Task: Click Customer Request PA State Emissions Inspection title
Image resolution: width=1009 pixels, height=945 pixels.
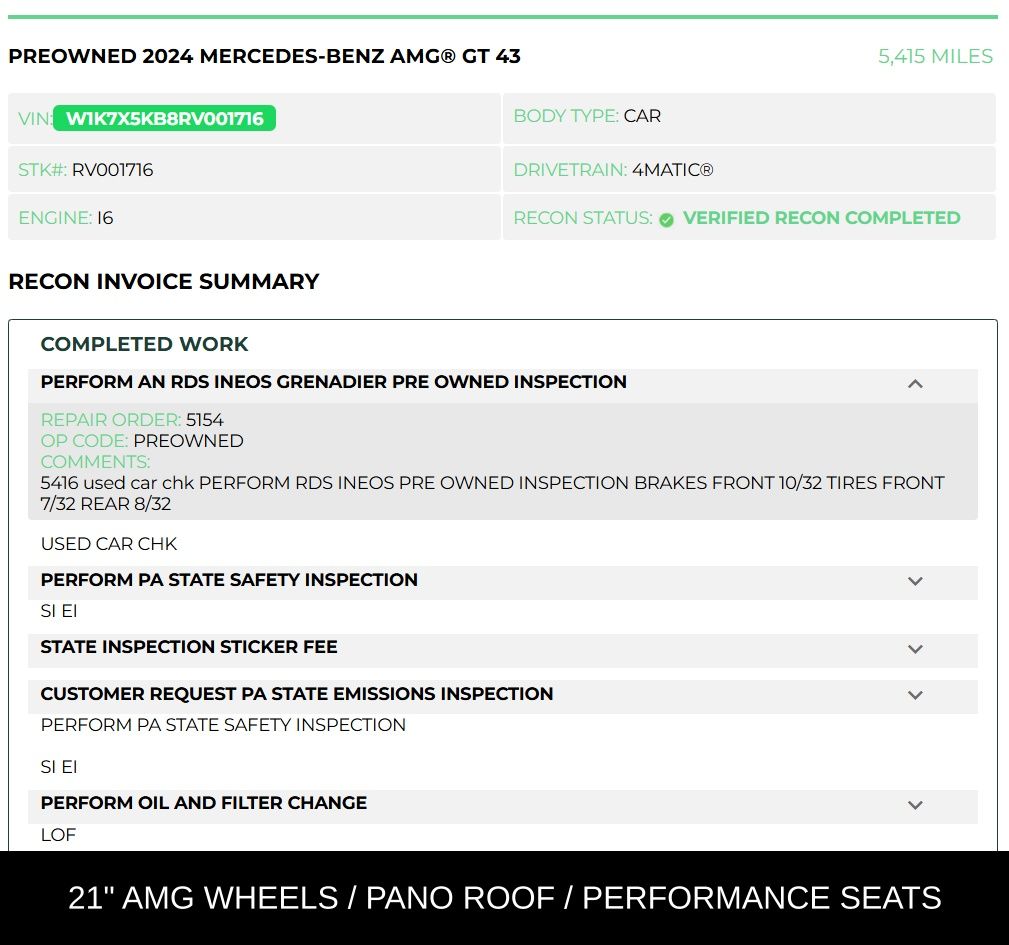Action: click(297, 693)
